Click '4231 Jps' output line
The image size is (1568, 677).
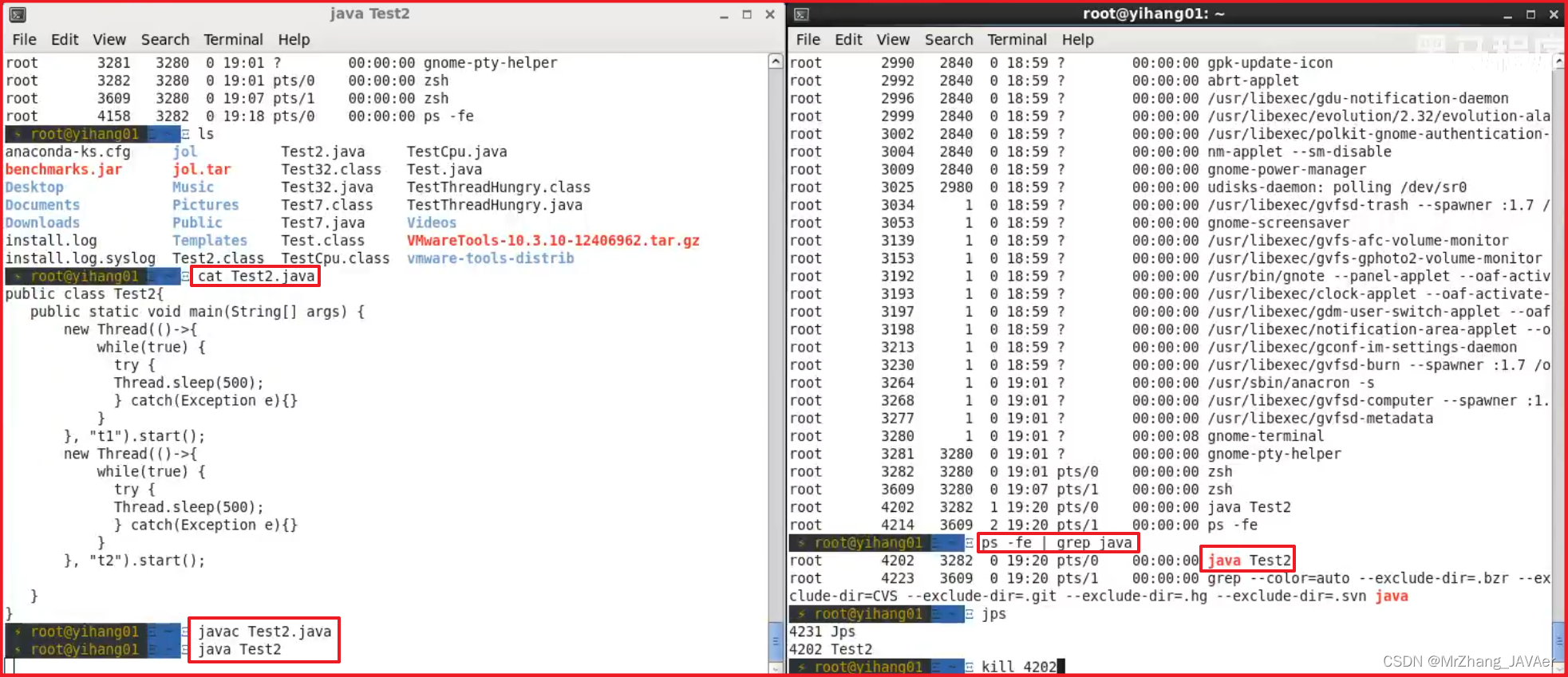click(x=822, y=631)
